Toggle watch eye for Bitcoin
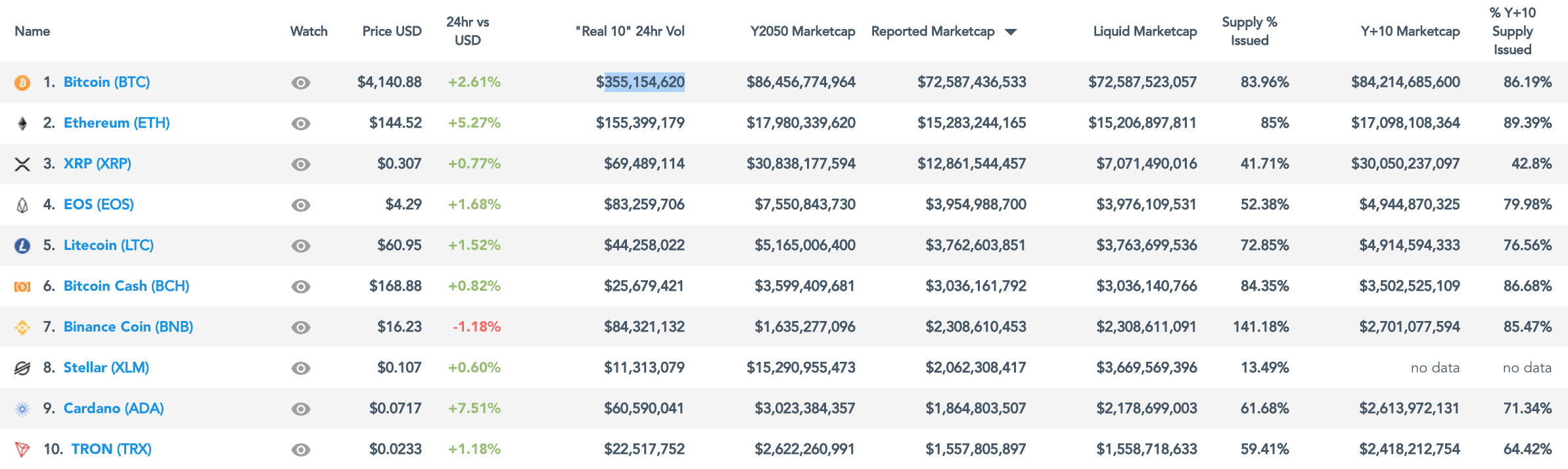This screenshot has height=469, width=1568. [301, 83]
